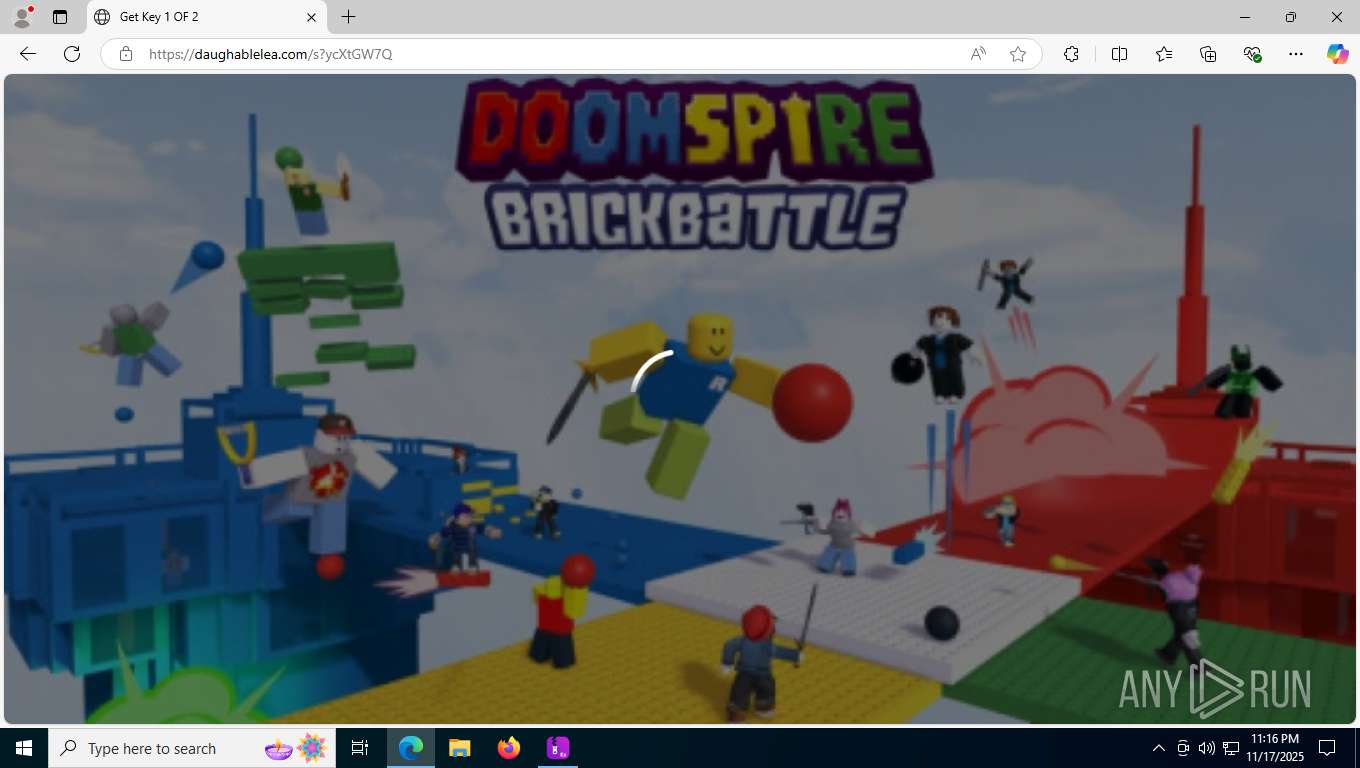Click the Doomspire Brickbattle banner image
The image size is (1360, 768).
coord(680,398)
